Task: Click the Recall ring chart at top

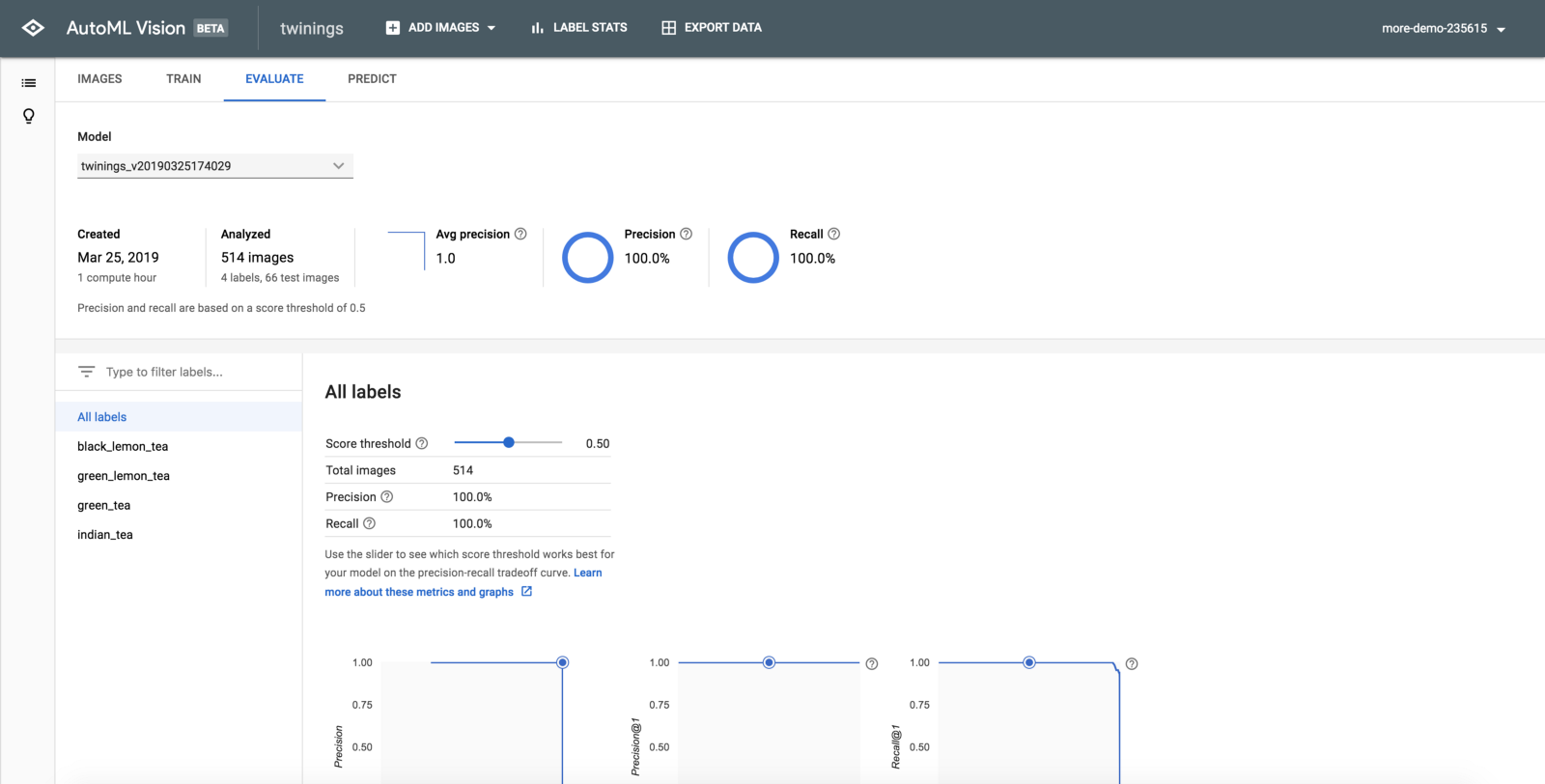Action: (753, 258)
